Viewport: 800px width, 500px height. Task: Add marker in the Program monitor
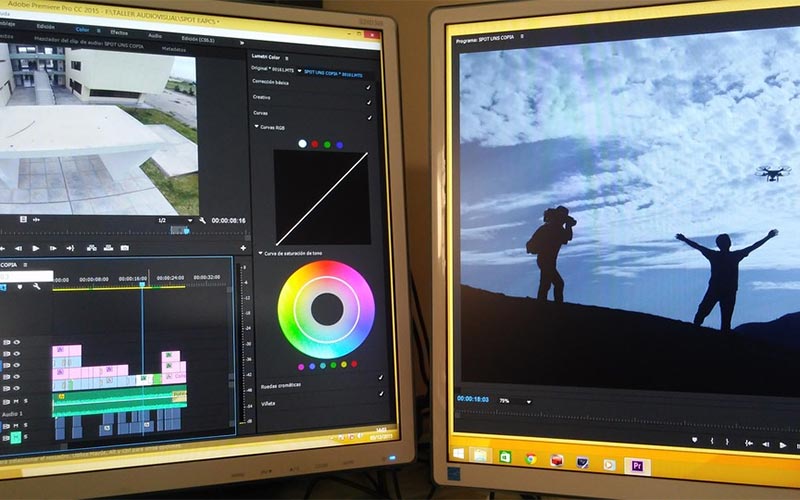tap(694, 440)
